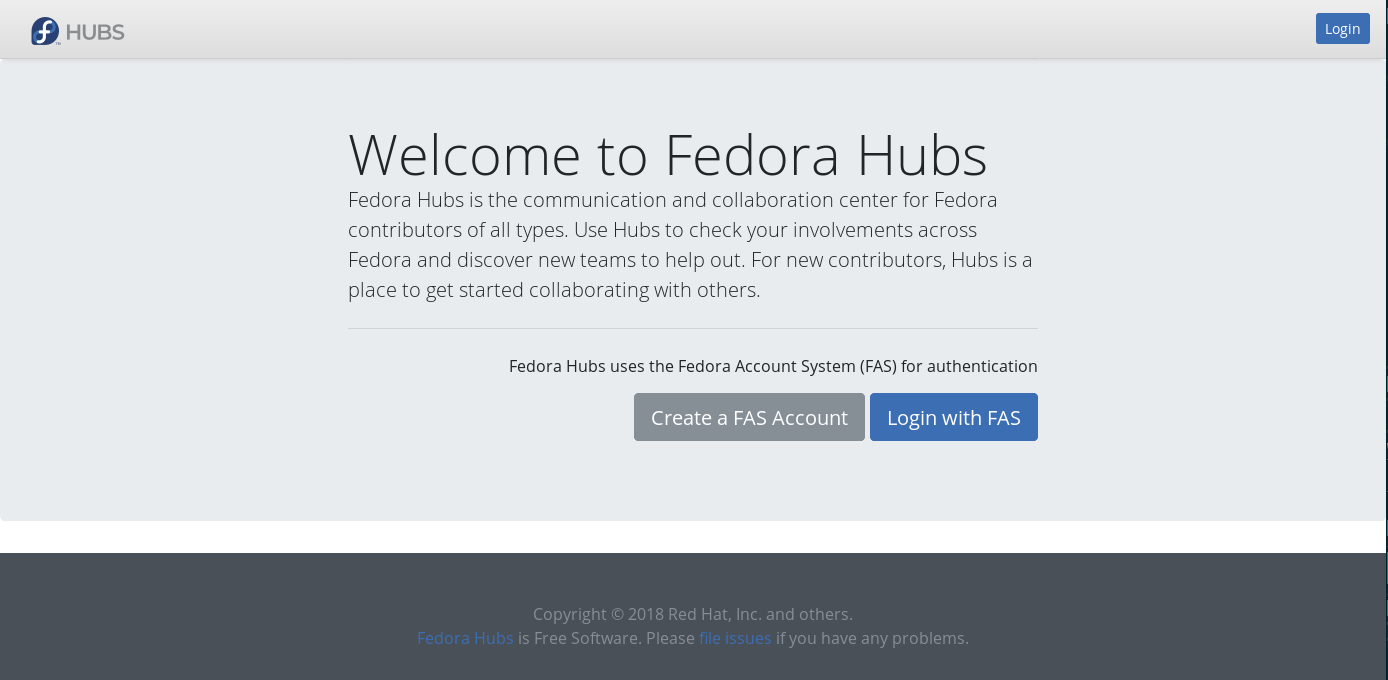Click the HUBS wordmark beside the logo

tap(95, 32)
